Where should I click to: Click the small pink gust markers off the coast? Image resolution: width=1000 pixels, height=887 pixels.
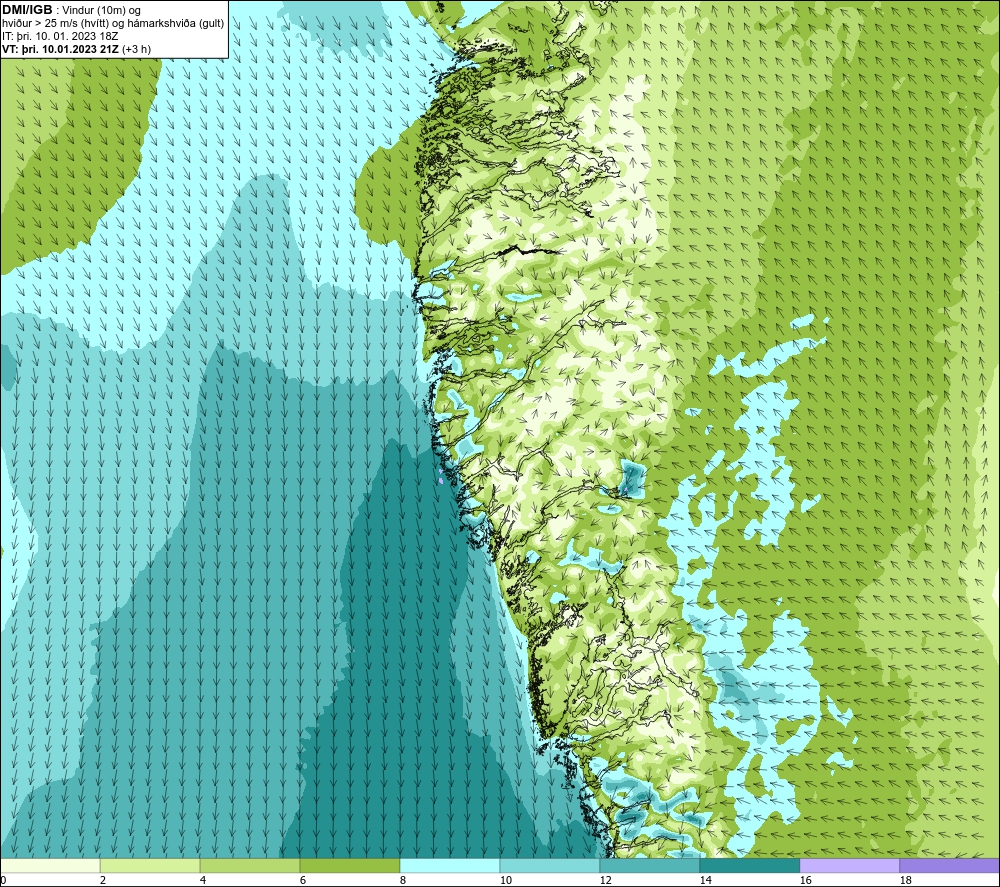441,476
